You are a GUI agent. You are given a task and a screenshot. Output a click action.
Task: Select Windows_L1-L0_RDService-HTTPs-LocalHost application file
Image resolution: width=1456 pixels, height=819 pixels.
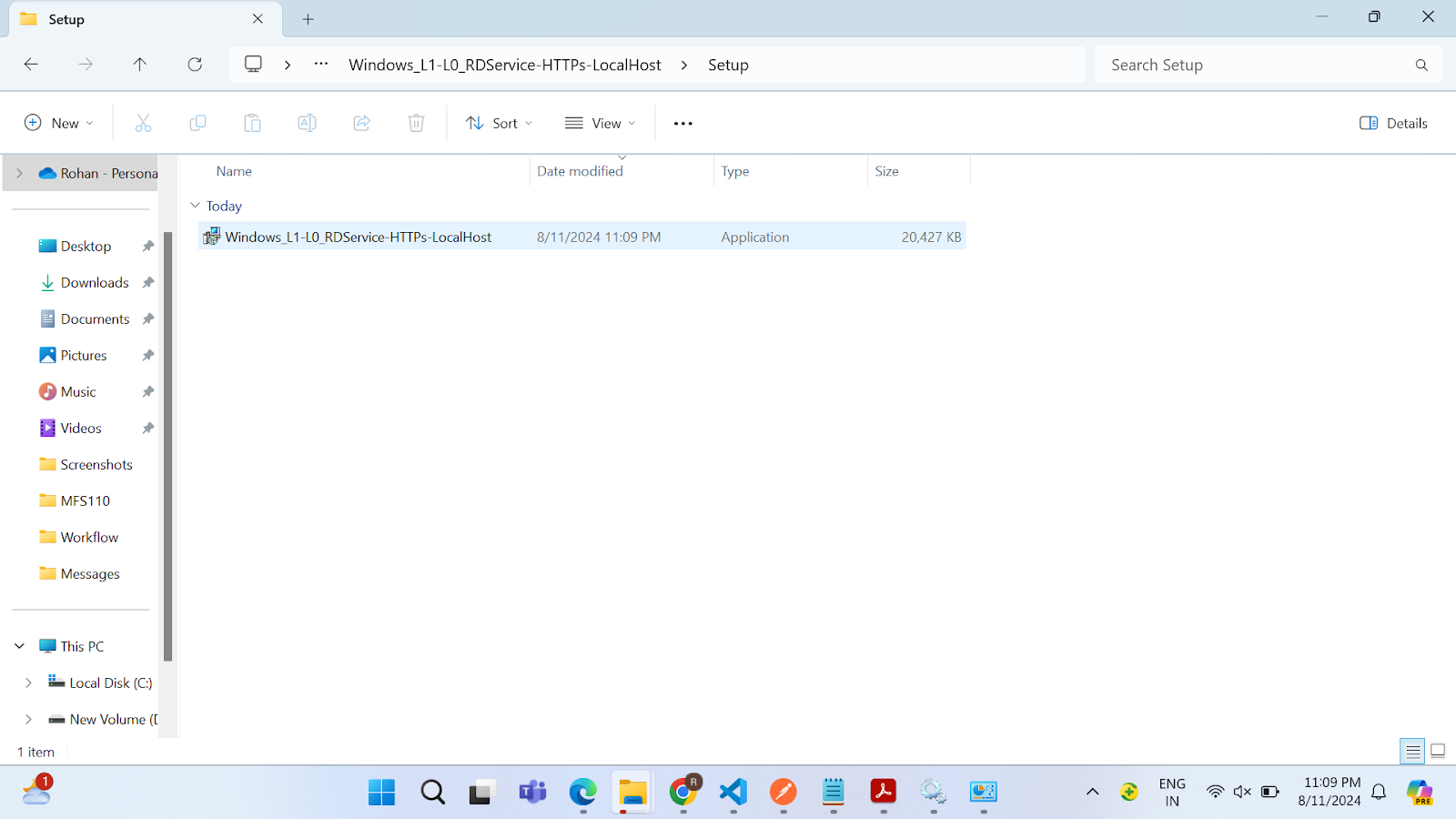(581, 237)
